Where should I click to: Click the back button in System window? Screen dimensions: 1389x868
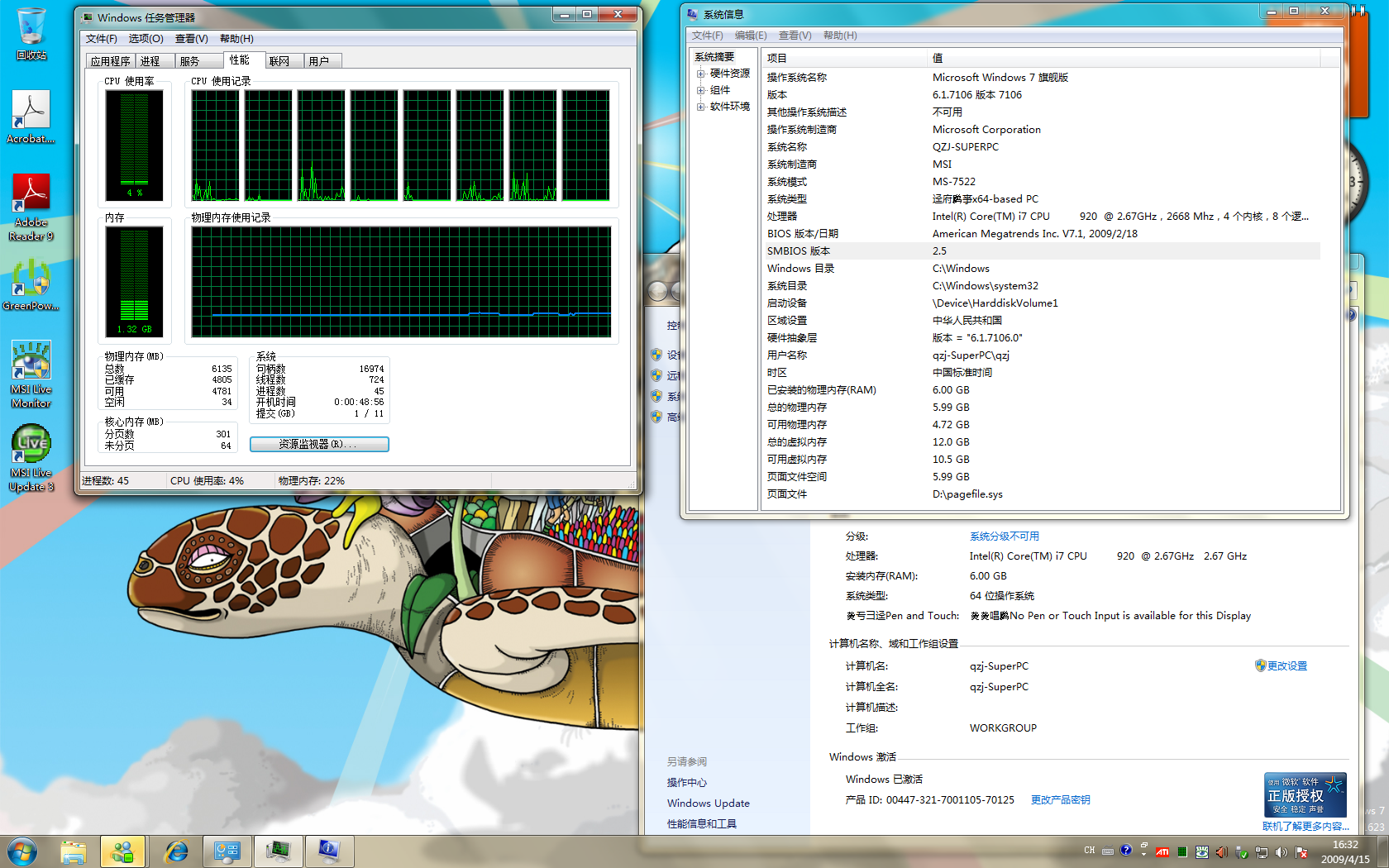pyautogui.click(x=658, y=291)
